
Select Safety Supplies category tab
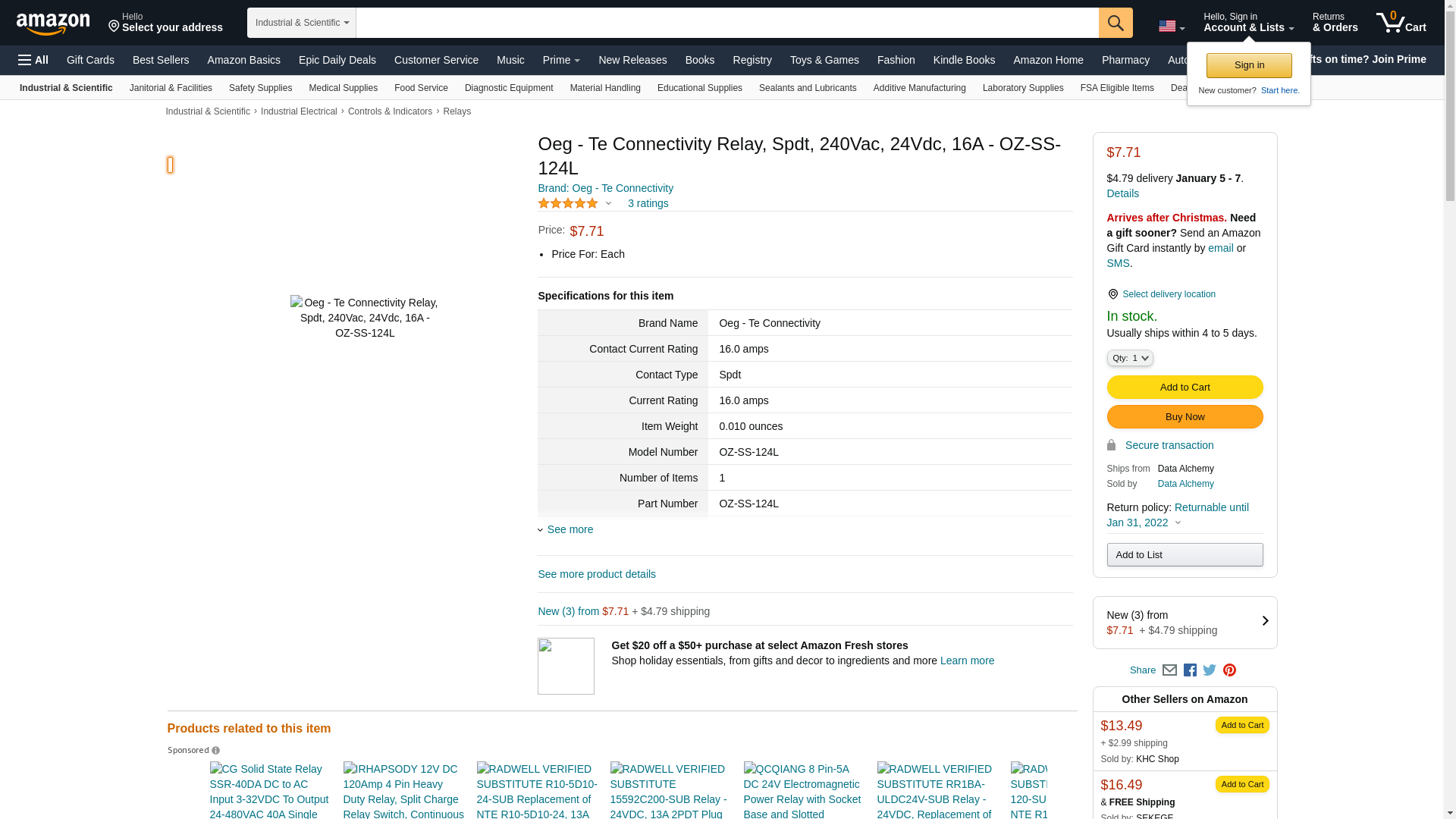point(260,88)
